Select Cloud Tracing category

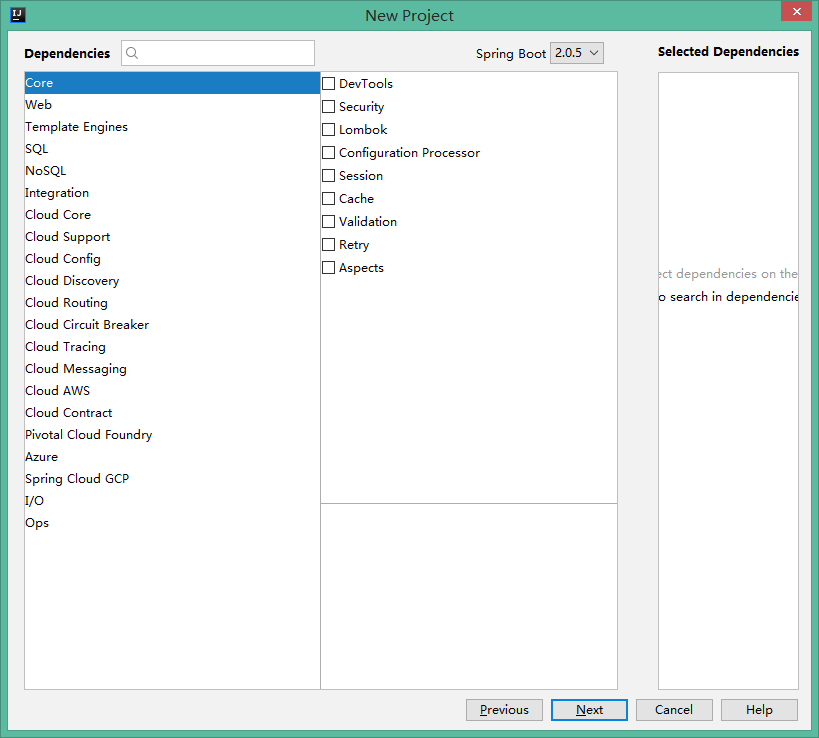coord(172,347)
